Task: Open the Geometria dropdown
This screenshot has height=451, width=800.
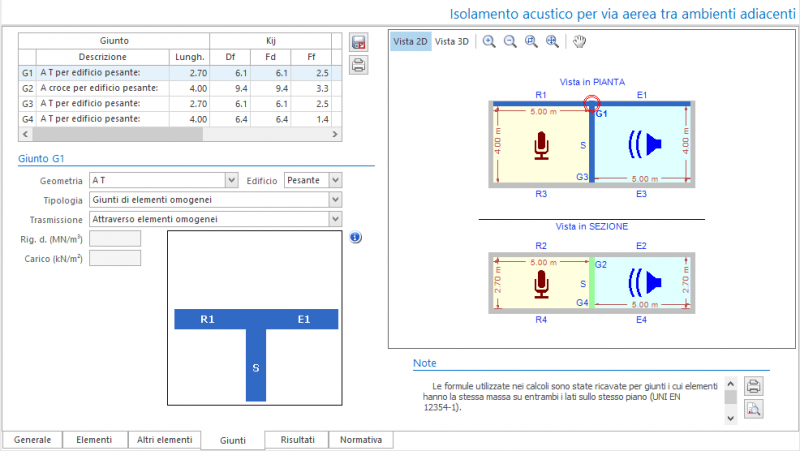Action: 232,180
